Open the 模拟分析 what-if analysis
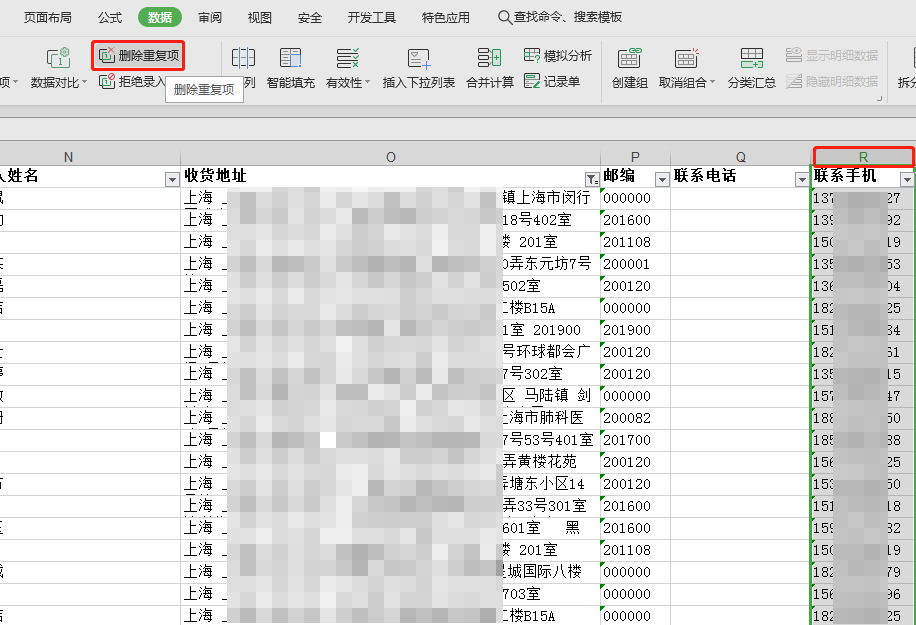This screenshot has height=625, width=916. (557, 55)
